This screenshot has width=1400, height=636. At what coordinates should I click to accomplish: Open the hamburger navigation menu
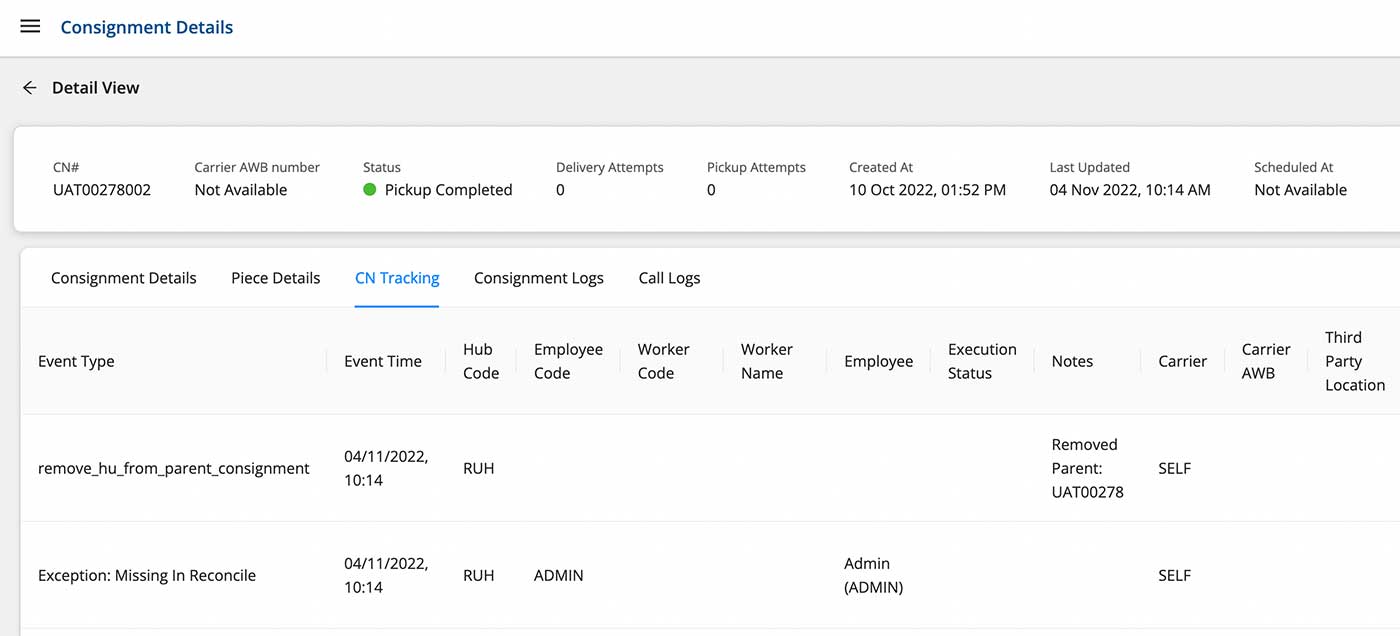[30, 27]
